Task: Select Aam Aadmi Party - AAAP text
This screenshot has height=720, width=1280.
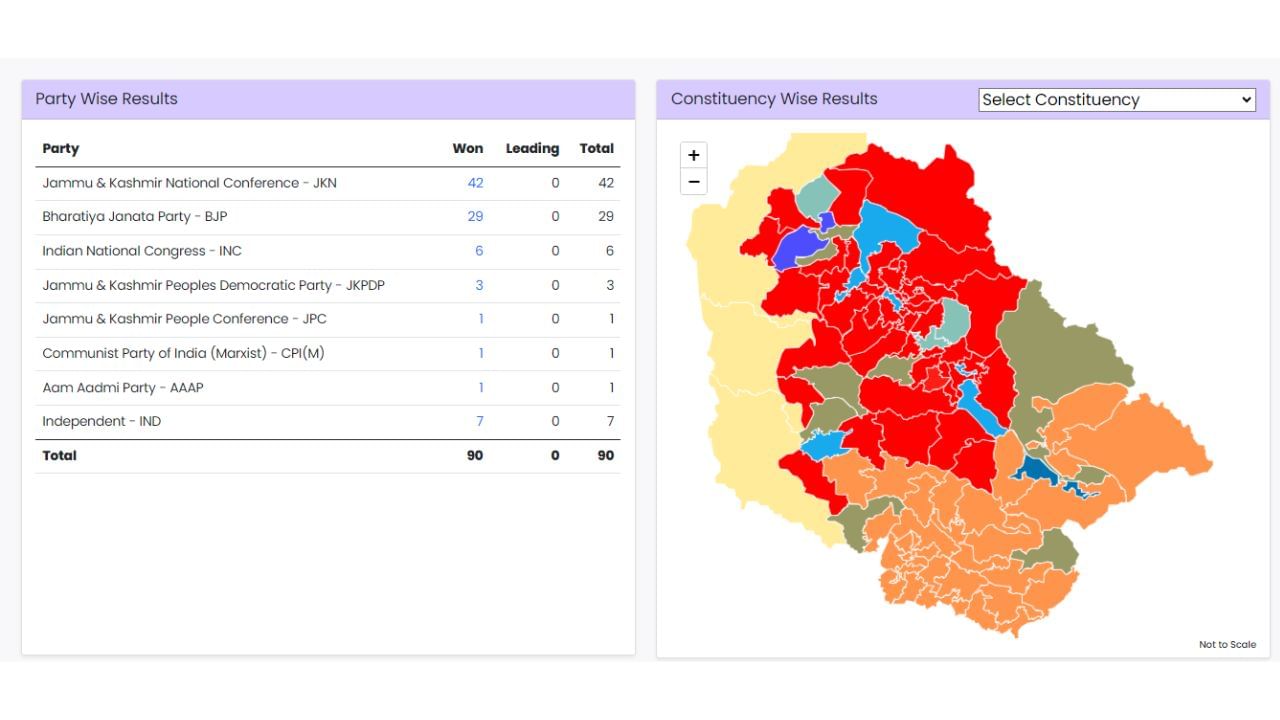Action: point(122,387)
